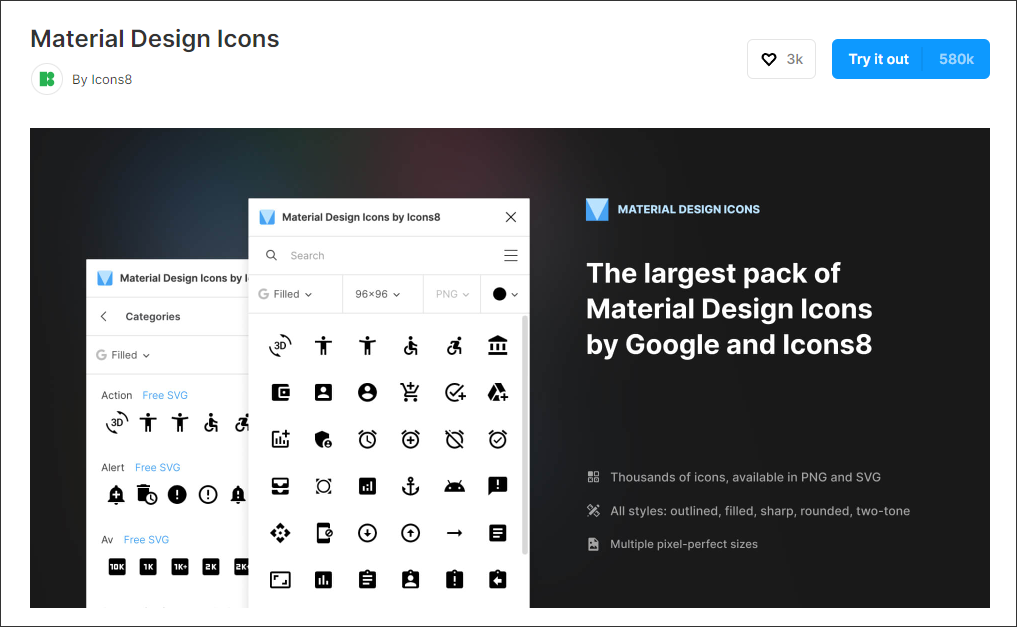Open Free SVG link next to Alert
The width and height of the screenshot is (1017, 627).
[158, 467]
